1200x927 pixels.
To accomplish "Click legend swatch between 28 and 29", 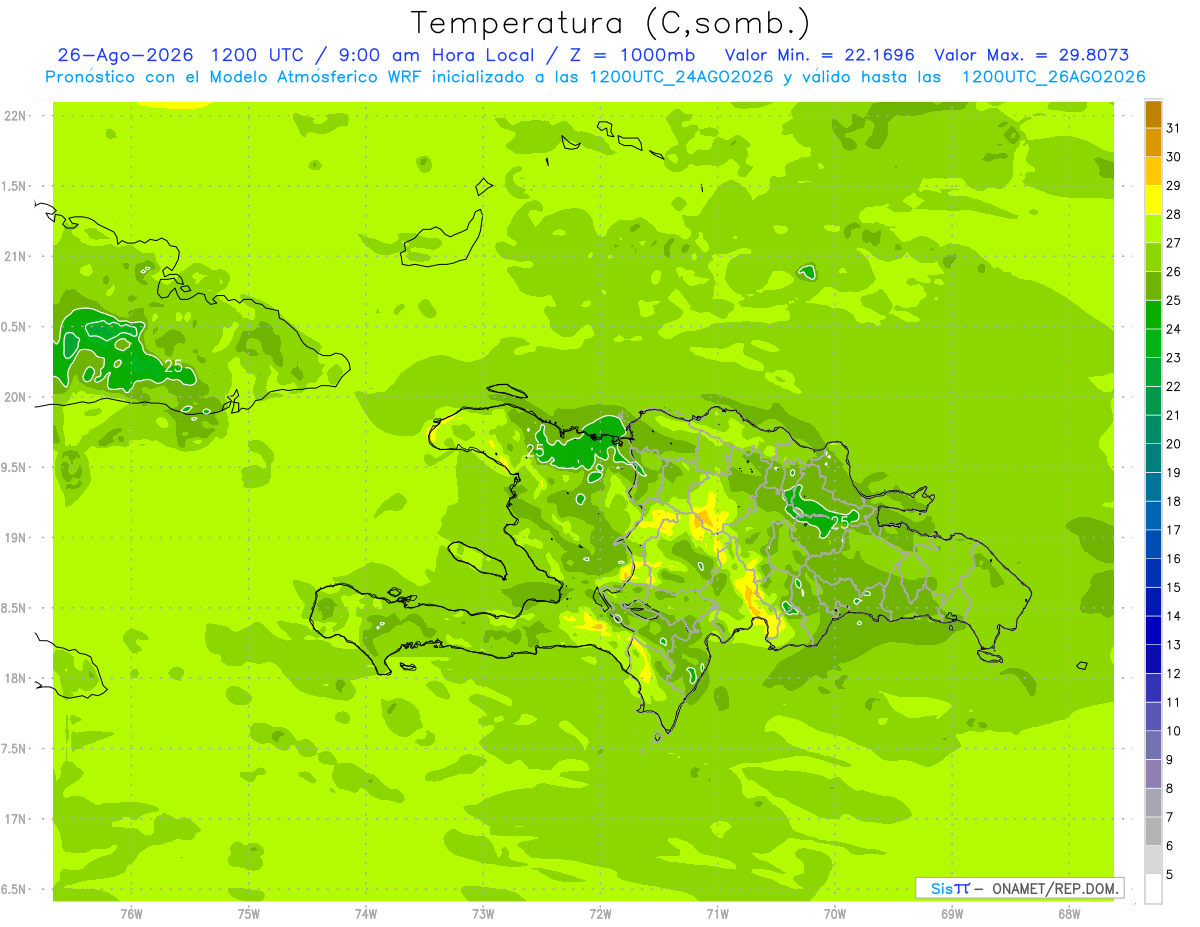I will coord(1153,200).
